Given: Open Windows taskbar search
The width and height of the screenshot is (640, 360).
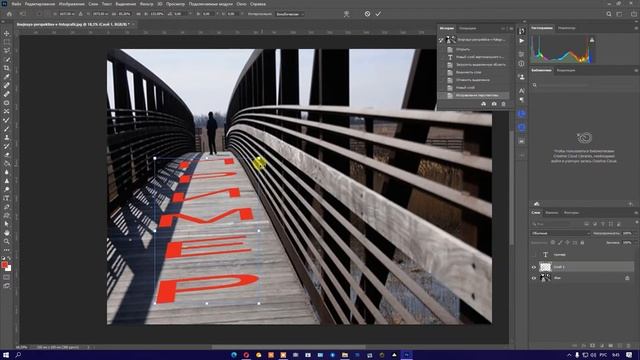Looking at the screenshot, I should pyautogui.click(x=18, y=355).
